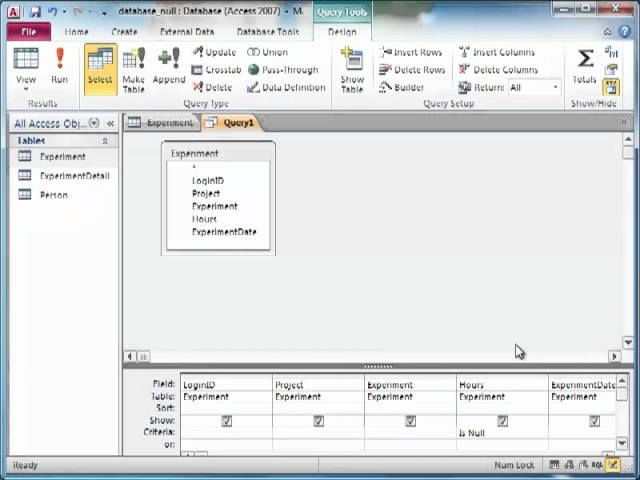
Task: Uncheck Show for Experiment column
Action: pos(411,421)
